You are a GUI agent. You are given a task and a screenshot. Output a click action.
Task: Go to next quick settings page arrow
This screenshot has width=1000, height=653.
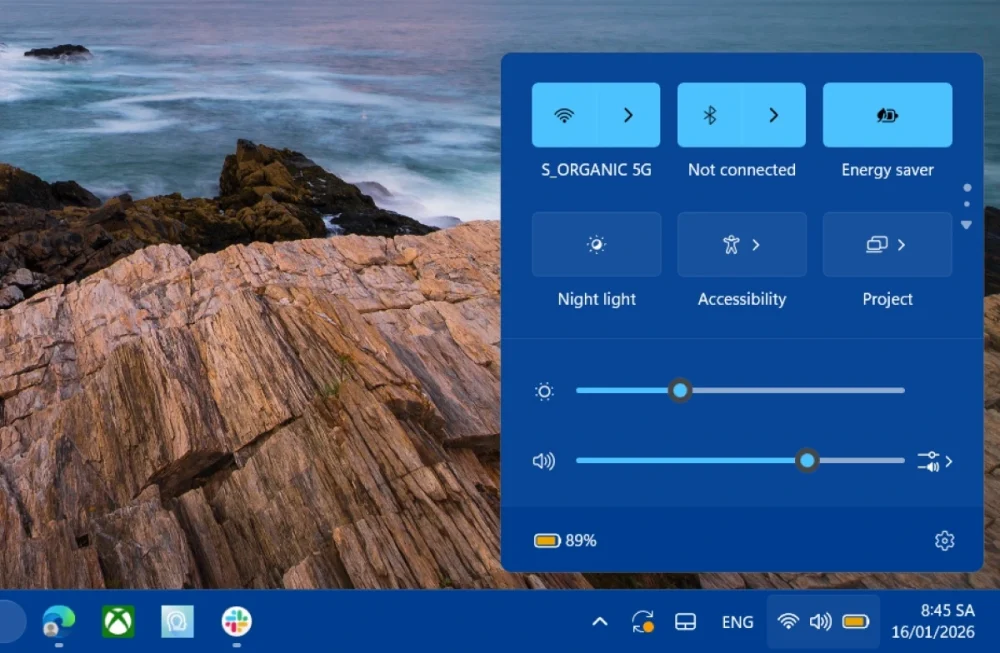pos(966,225)
